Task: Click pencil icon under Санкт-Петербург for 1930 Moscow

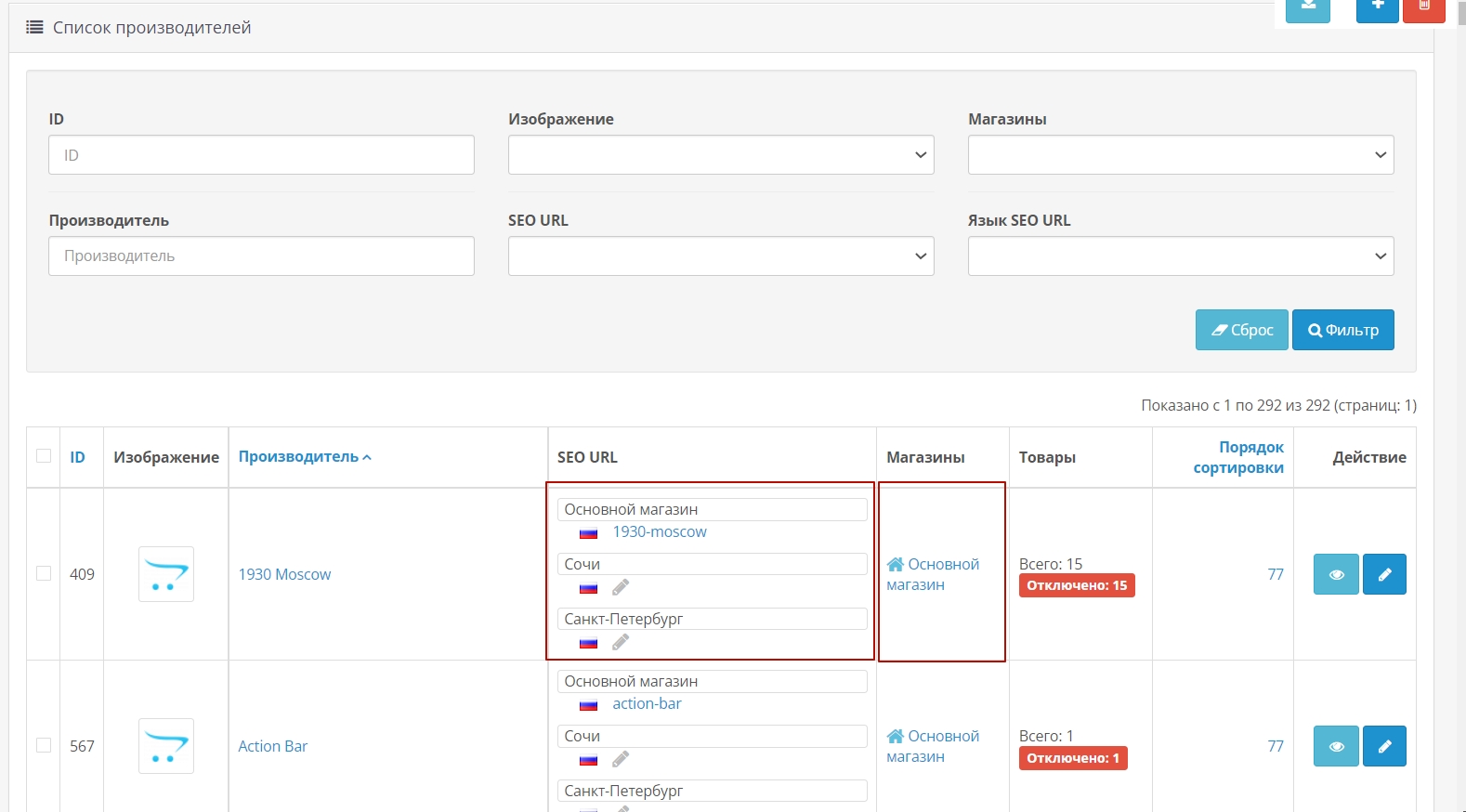Action: tap(621, 642)
